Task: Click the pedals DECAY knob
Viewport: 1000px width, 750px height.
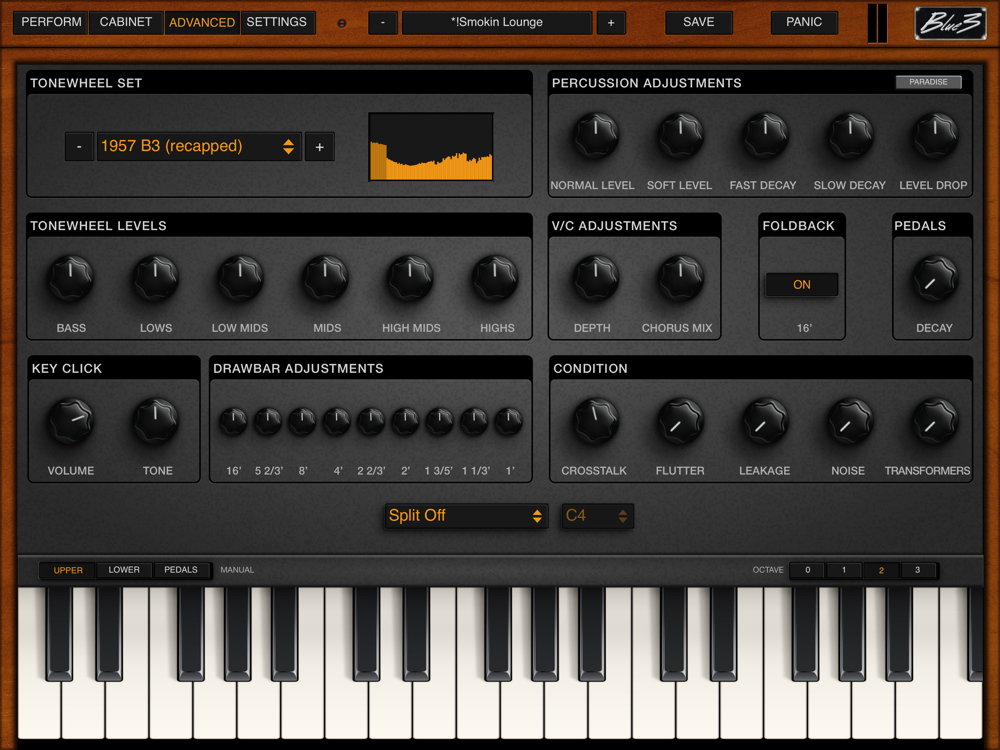Action: [x=935, y=279]
